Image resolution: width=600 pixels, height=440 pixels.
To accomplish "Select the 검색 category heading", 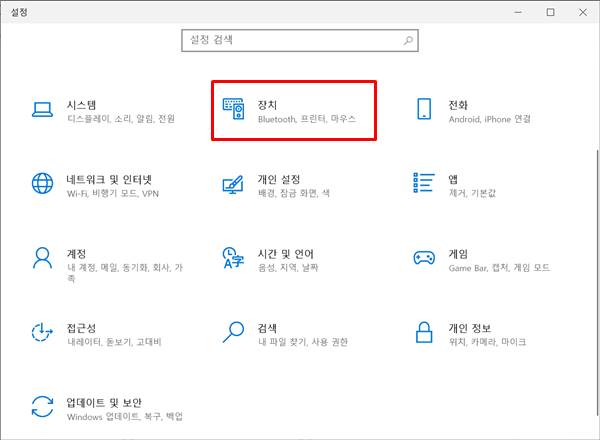I will click(267, 328).
